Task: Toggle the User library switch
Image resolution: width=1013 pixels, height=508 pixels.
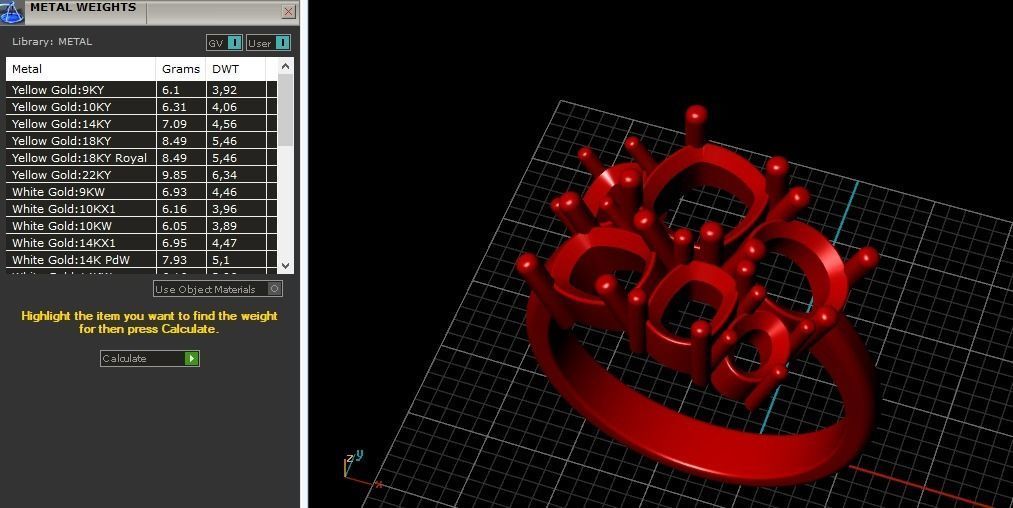Action: pos(268,43)
